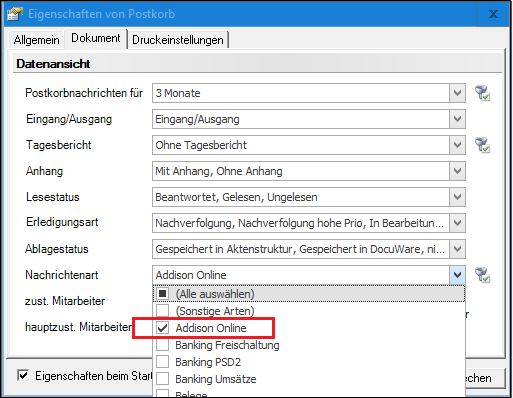The width and height of the screenshot is (513, 398).
Task: Click the Datenansicht section header
Action: pyautogui.click(x=257, y=64)
